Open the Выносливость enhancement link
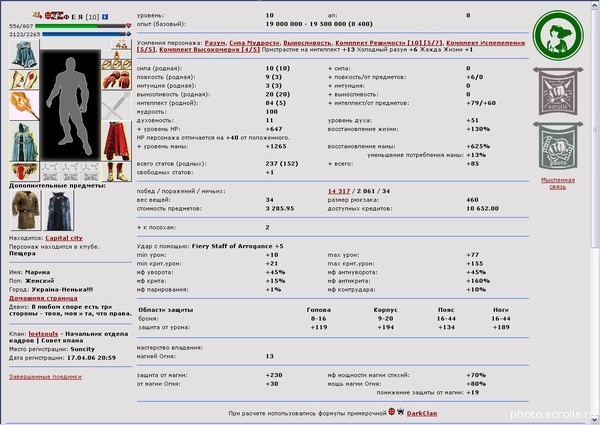 point(307,43)
